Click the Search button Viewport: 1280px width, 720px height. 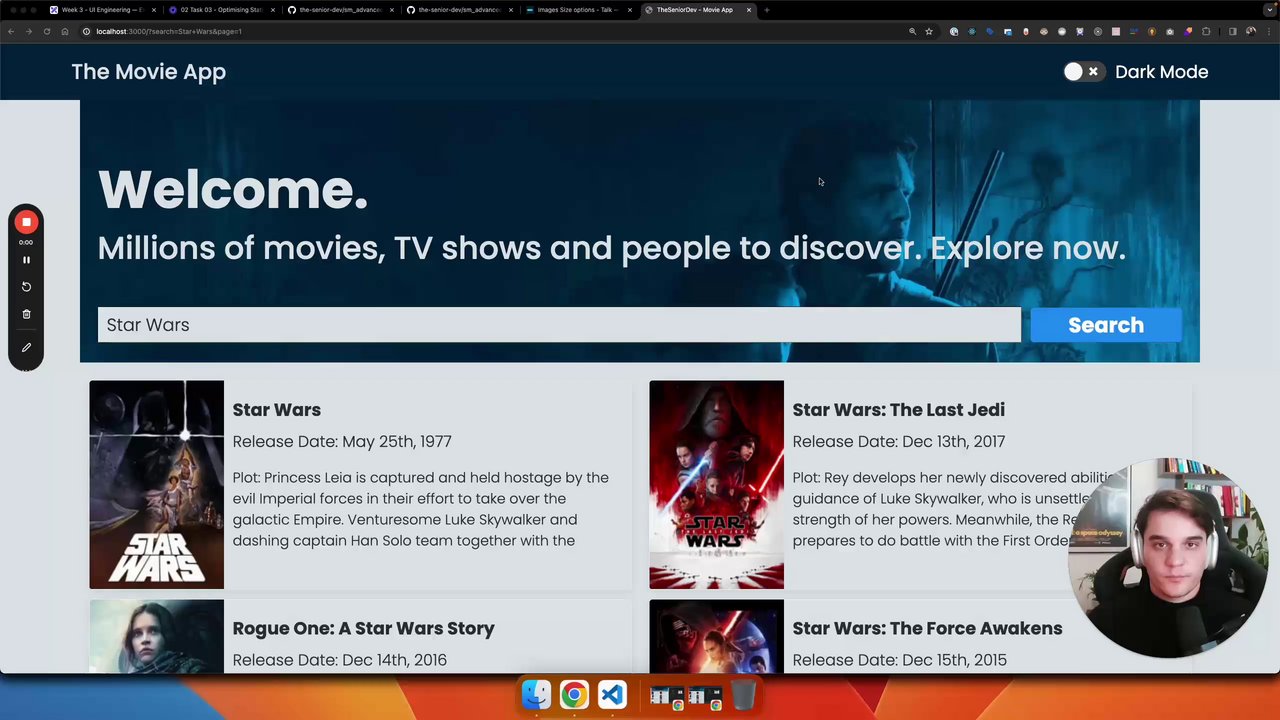1106,325
